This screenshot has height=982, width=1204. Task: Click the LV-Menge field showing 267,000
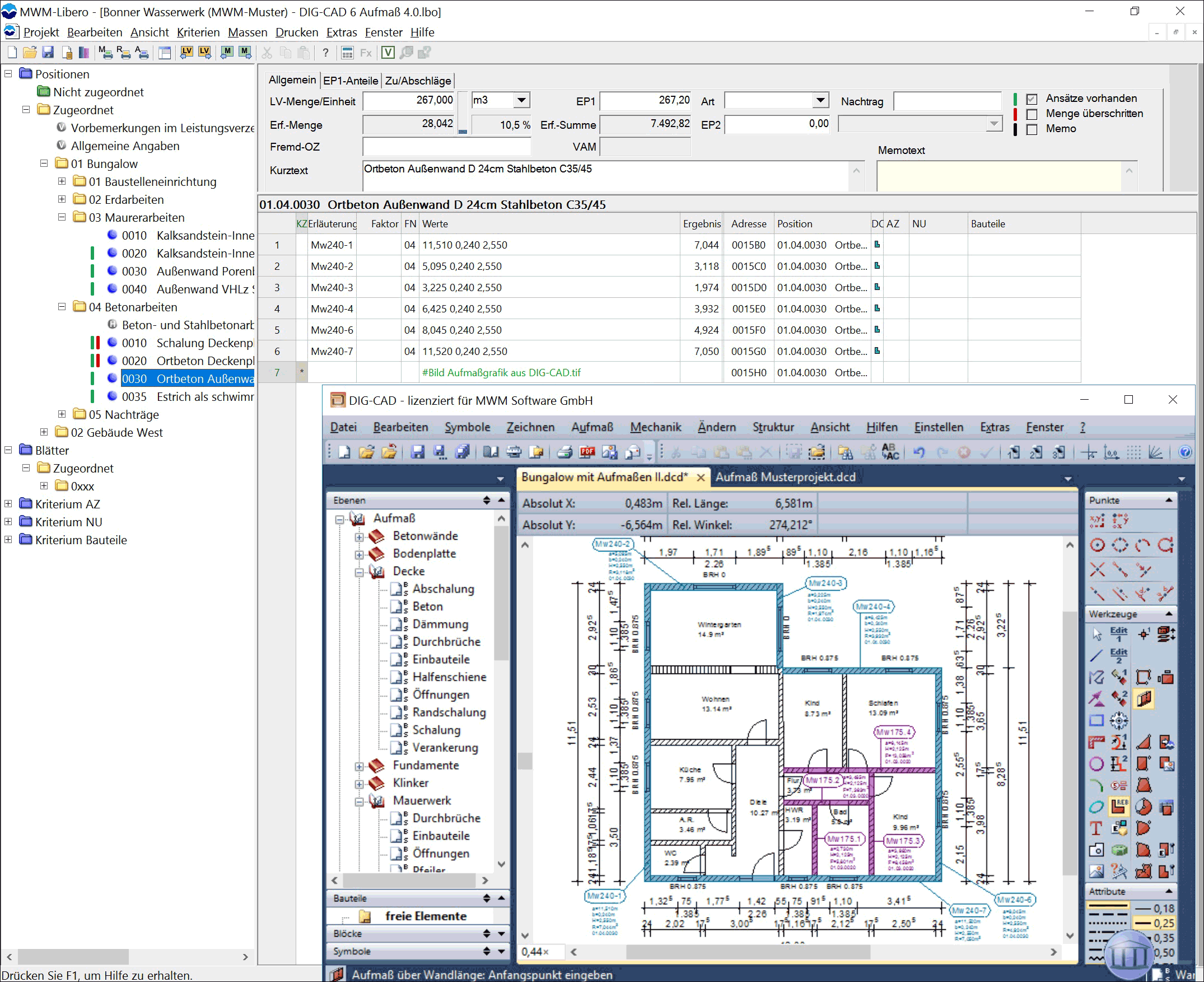pos(409,101)
